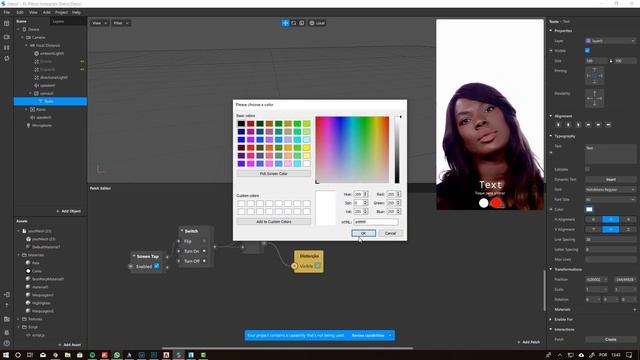This screenshot has width=640, height=360.
Task: Select the rotate manipulator tool in viewport toolbar
Action: pyautogui.click(x=293, y=23)
